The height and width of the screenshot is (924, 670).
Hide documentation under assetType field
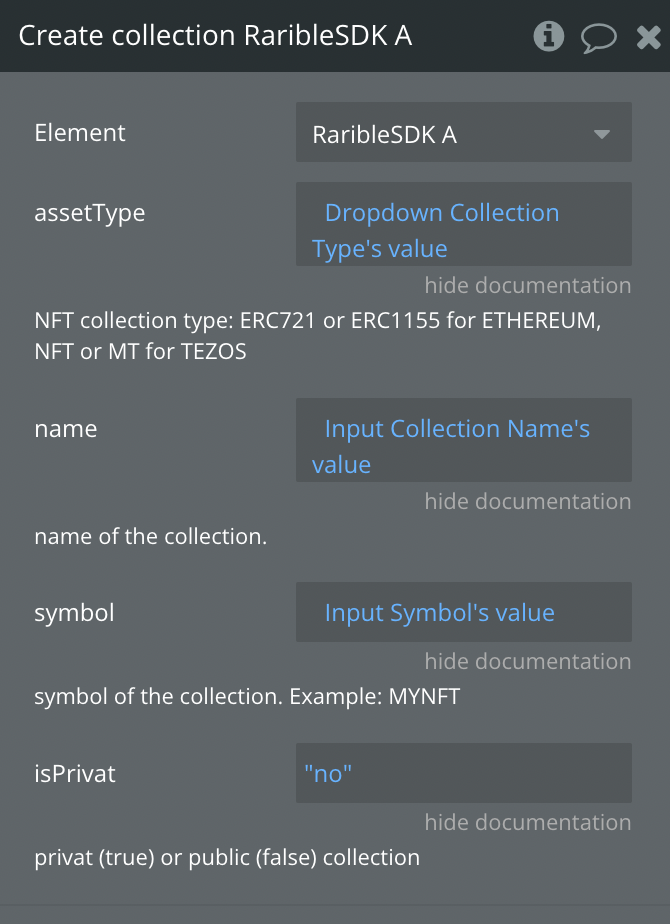pyautogui.click(x=527, y=285)
